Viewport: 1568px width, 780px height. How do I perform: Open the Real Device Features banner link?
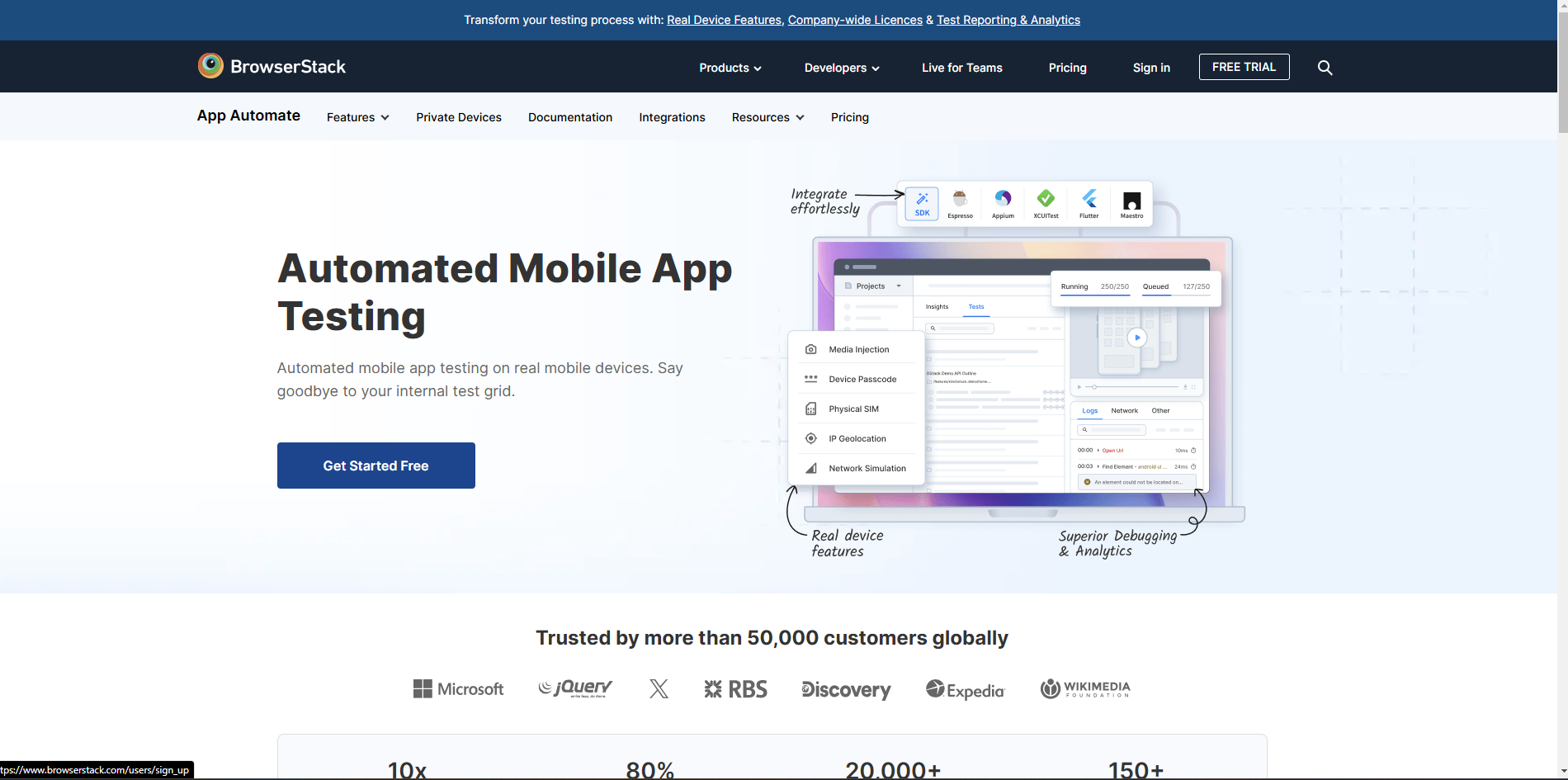click(724, 20)
